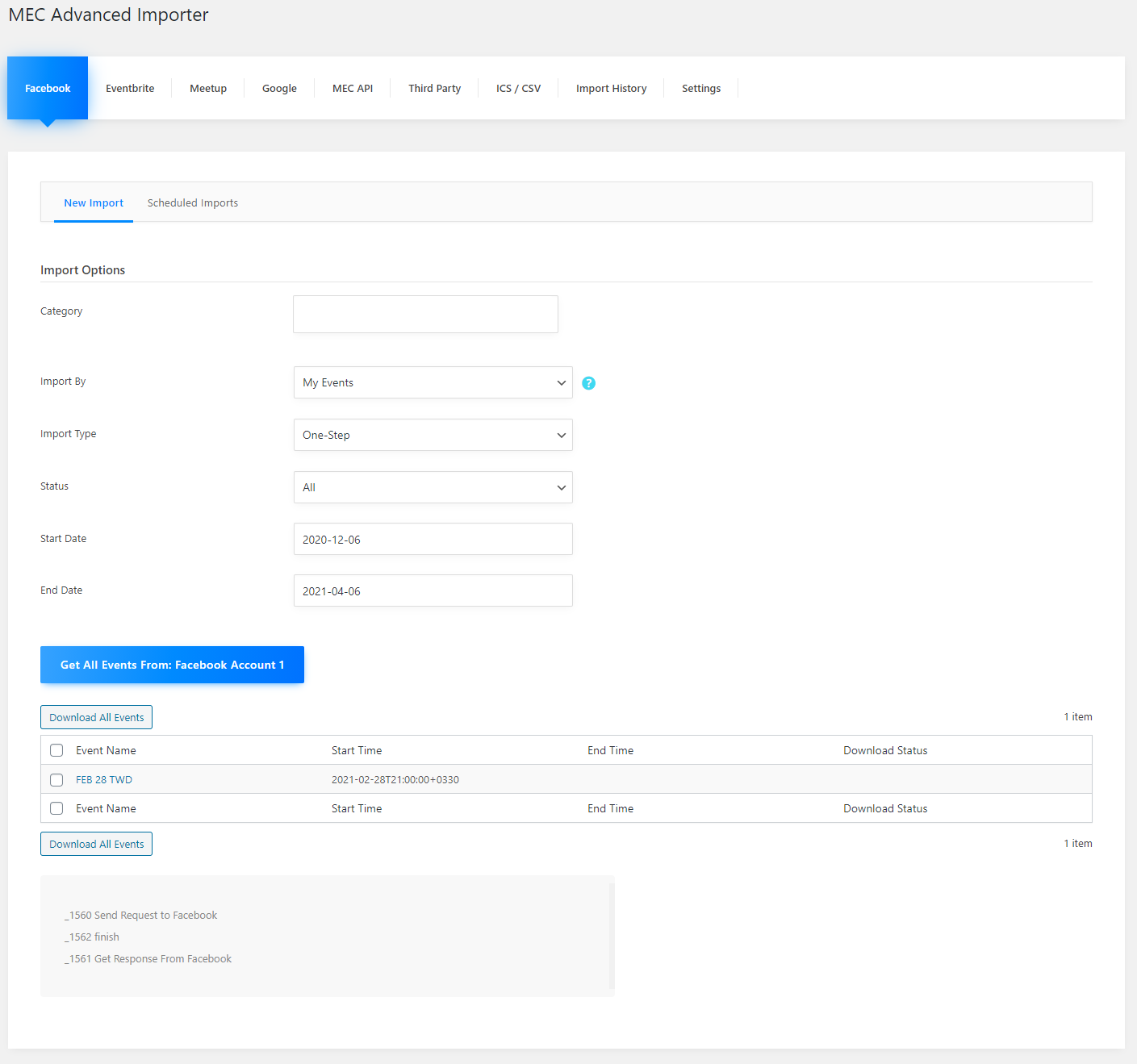Expand the Status dropdown showing All
This screenshot has height=1064, width=1137.
tap(433, 487)
